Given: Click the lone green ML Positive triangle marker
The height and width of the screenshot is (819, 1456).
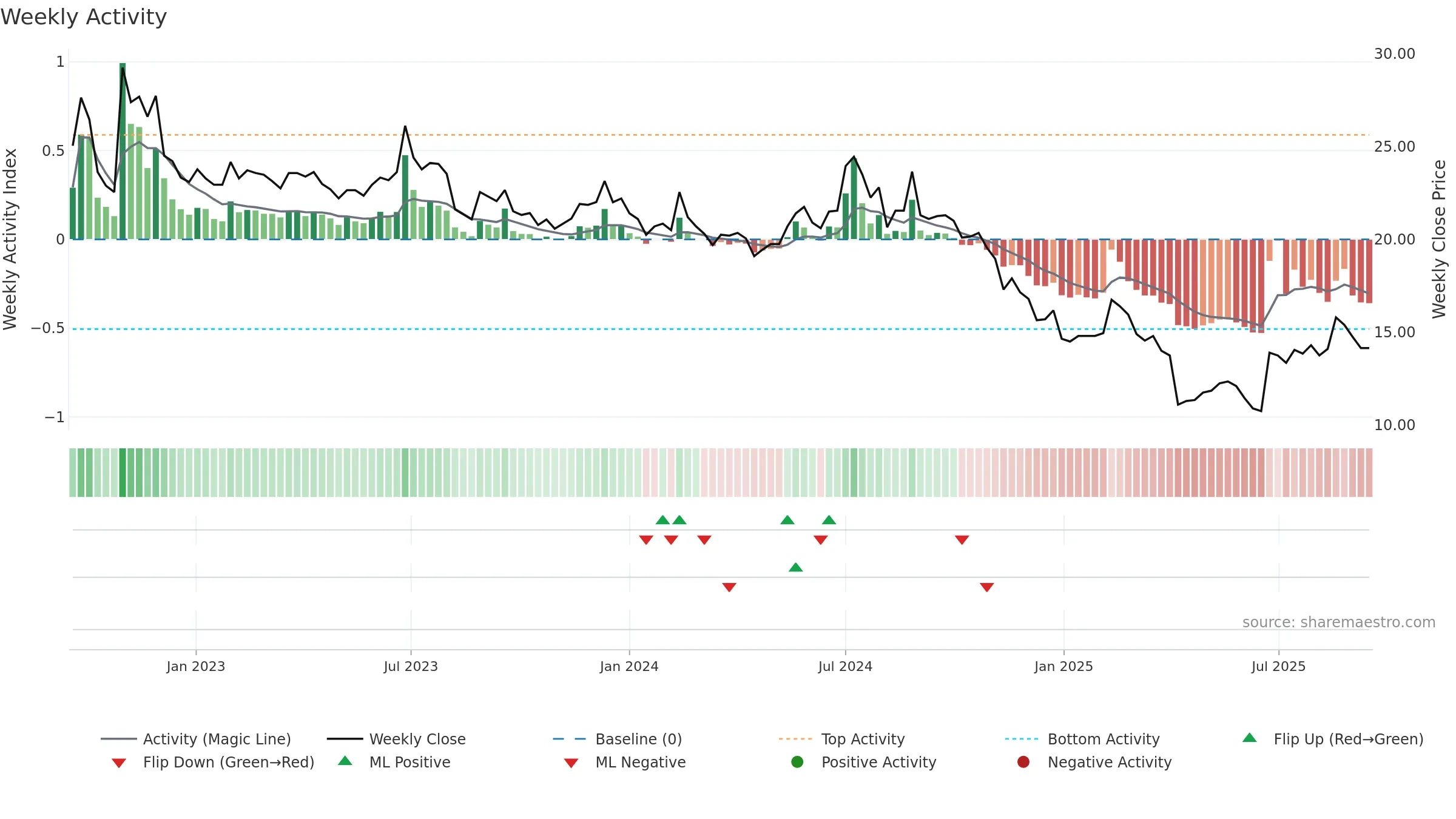Looking at the screenshot, I should pos(796,567).
